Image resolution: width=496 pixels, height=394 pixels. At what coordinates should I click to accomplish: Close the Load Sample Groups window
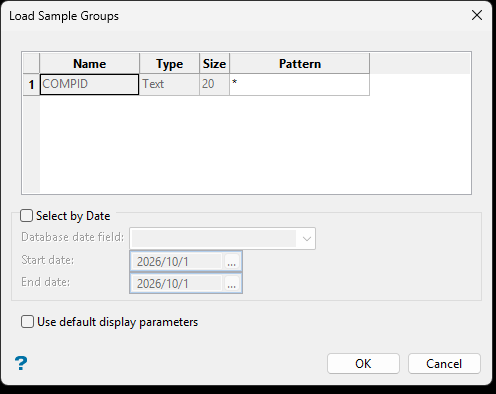coord(477,15)
